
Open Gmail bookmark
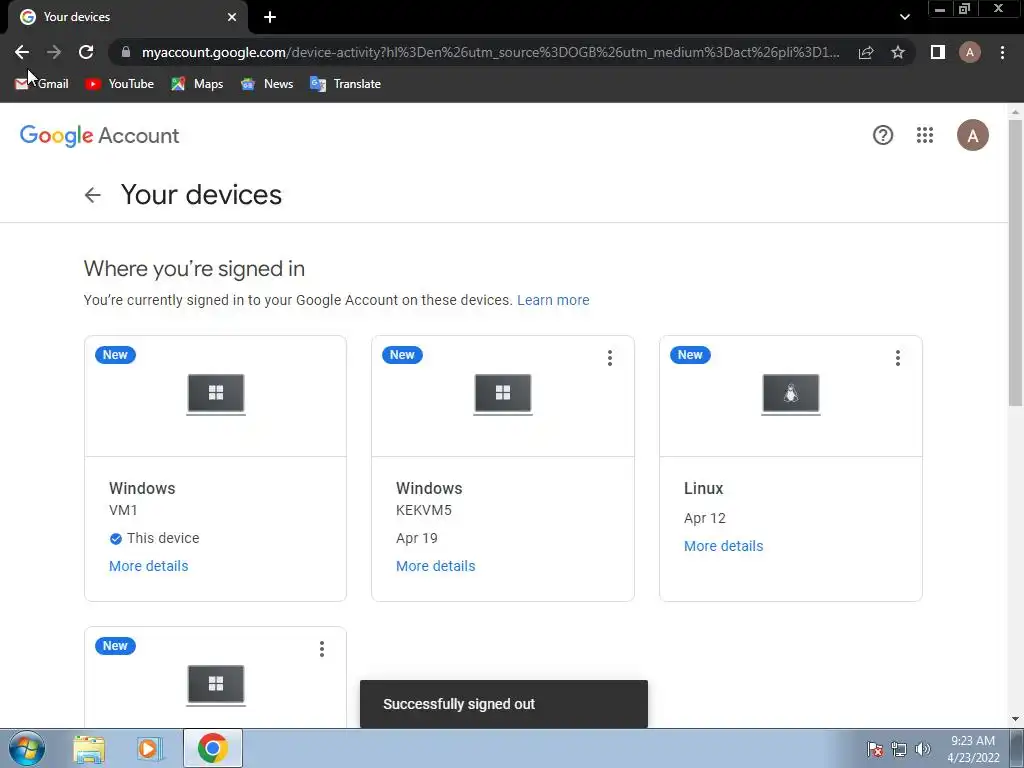(x=42, y=84)
